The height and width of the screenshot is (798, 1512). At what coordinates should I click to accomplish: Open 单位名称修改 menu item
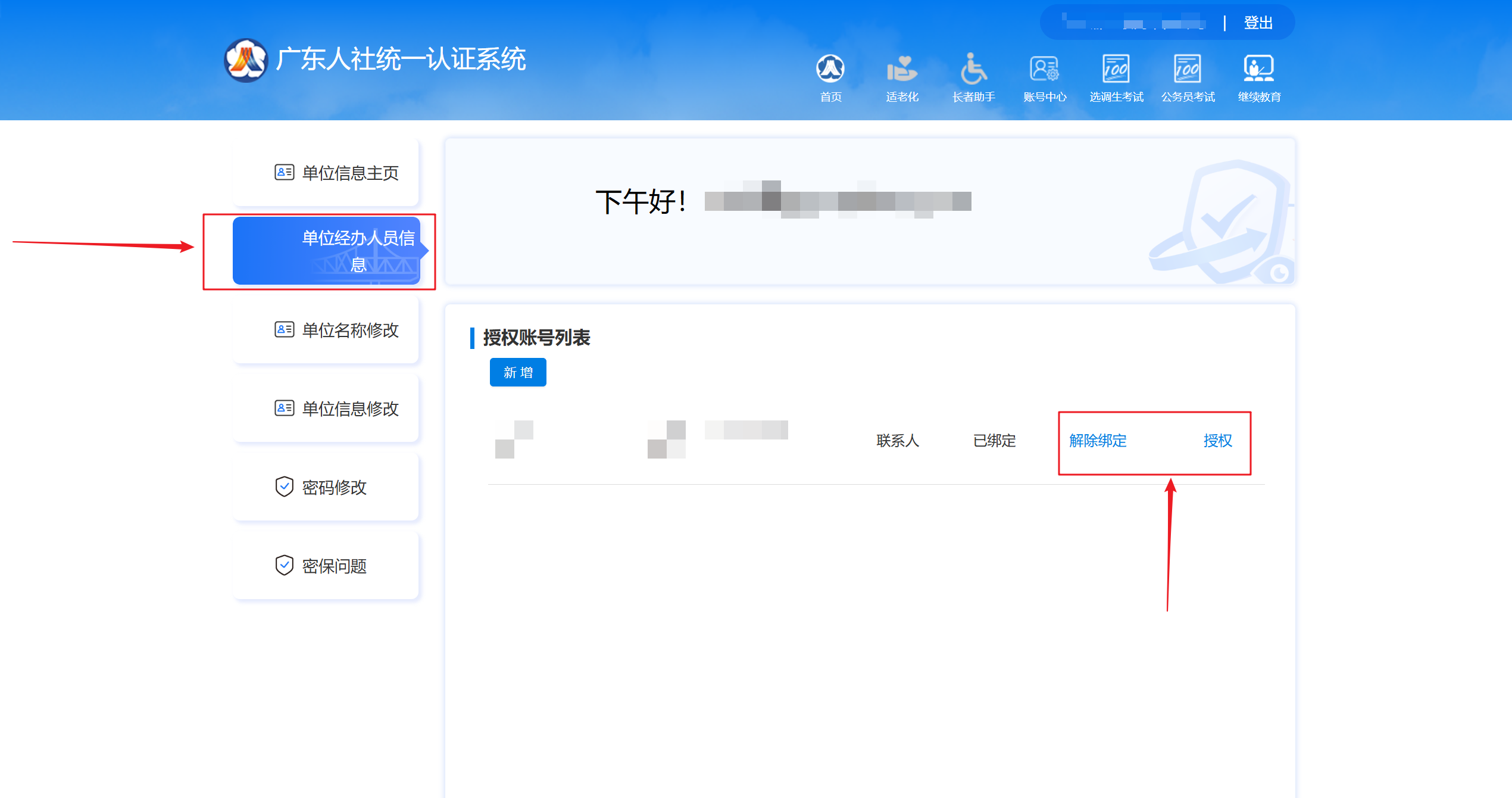350,330
